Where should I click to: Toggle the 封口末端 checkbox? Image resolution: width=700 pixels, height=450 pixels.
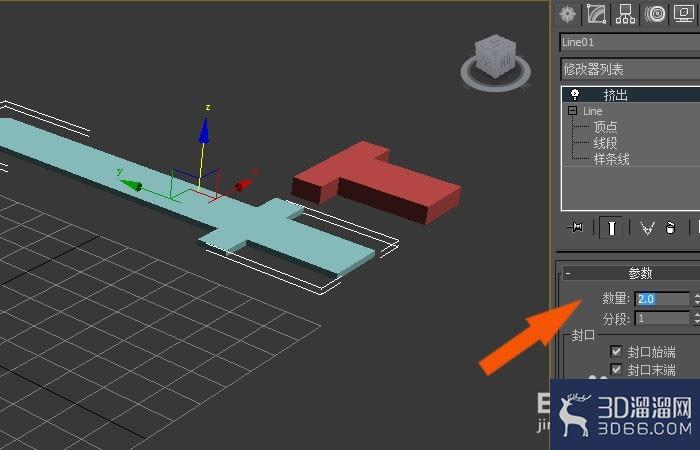[x=616, y=370]
